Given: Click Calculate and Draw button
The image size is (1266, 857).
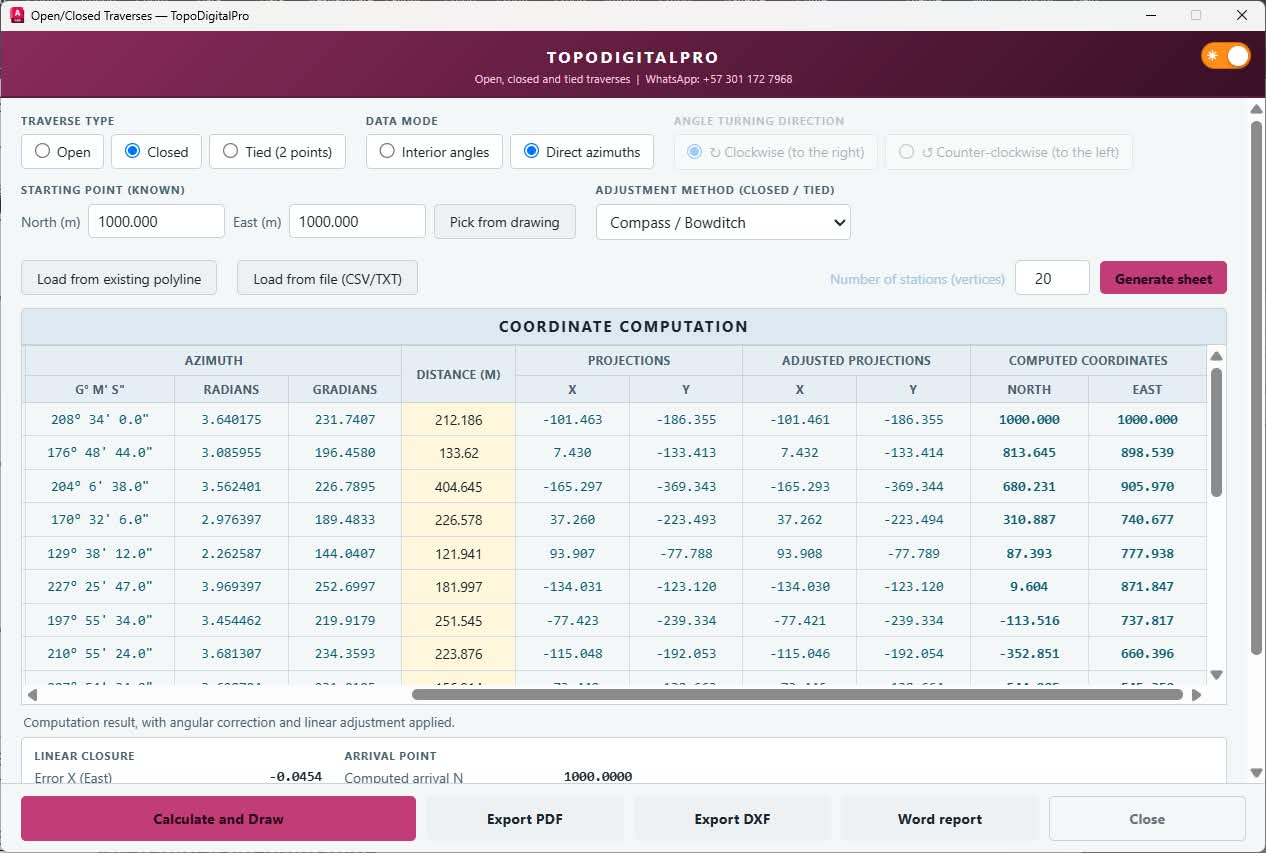Looking at the screenshot, I should [218, 818].
